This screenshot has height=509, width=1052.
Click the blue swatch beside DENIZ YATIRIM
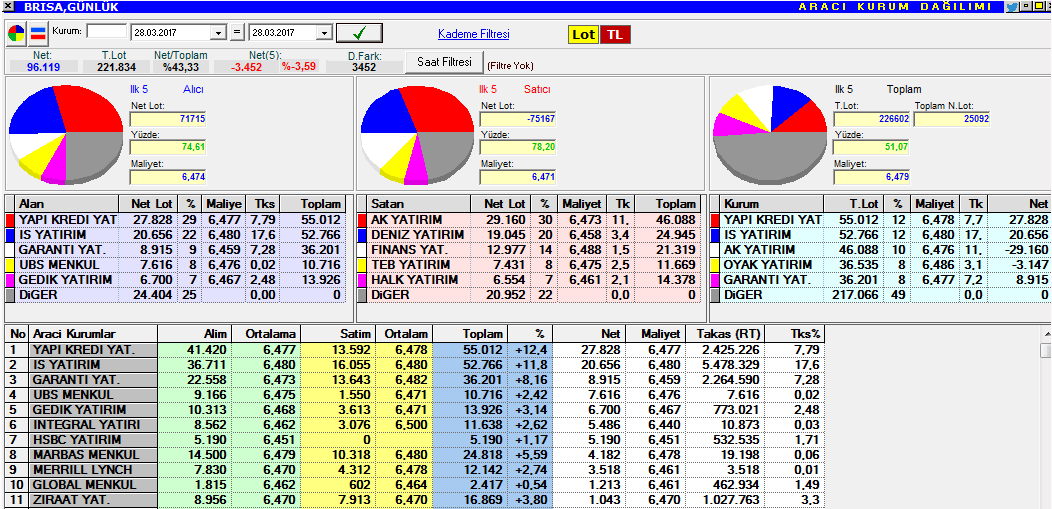363,235
